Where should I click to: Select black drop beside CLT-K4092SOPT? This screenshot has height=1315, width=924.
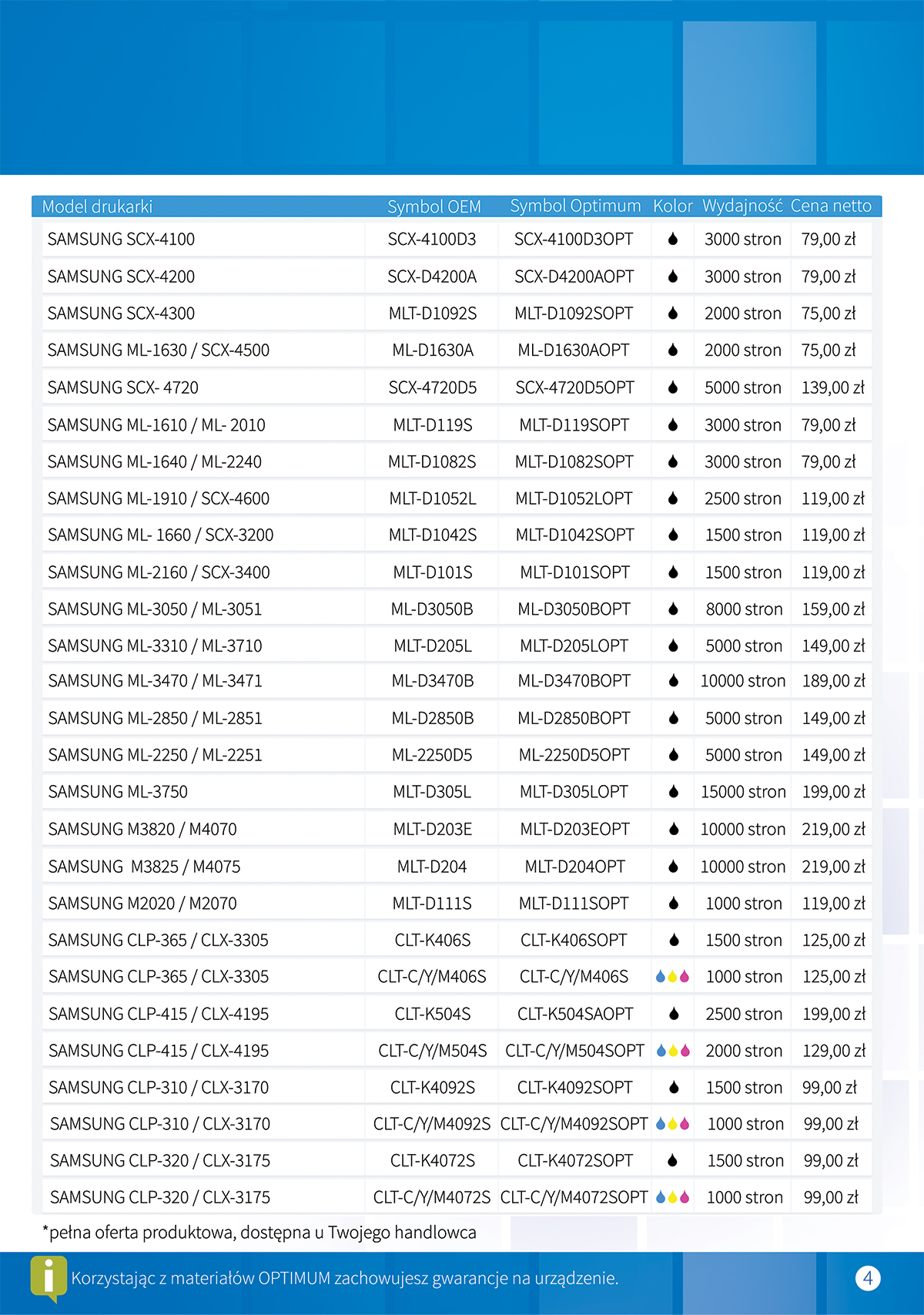675,1087
